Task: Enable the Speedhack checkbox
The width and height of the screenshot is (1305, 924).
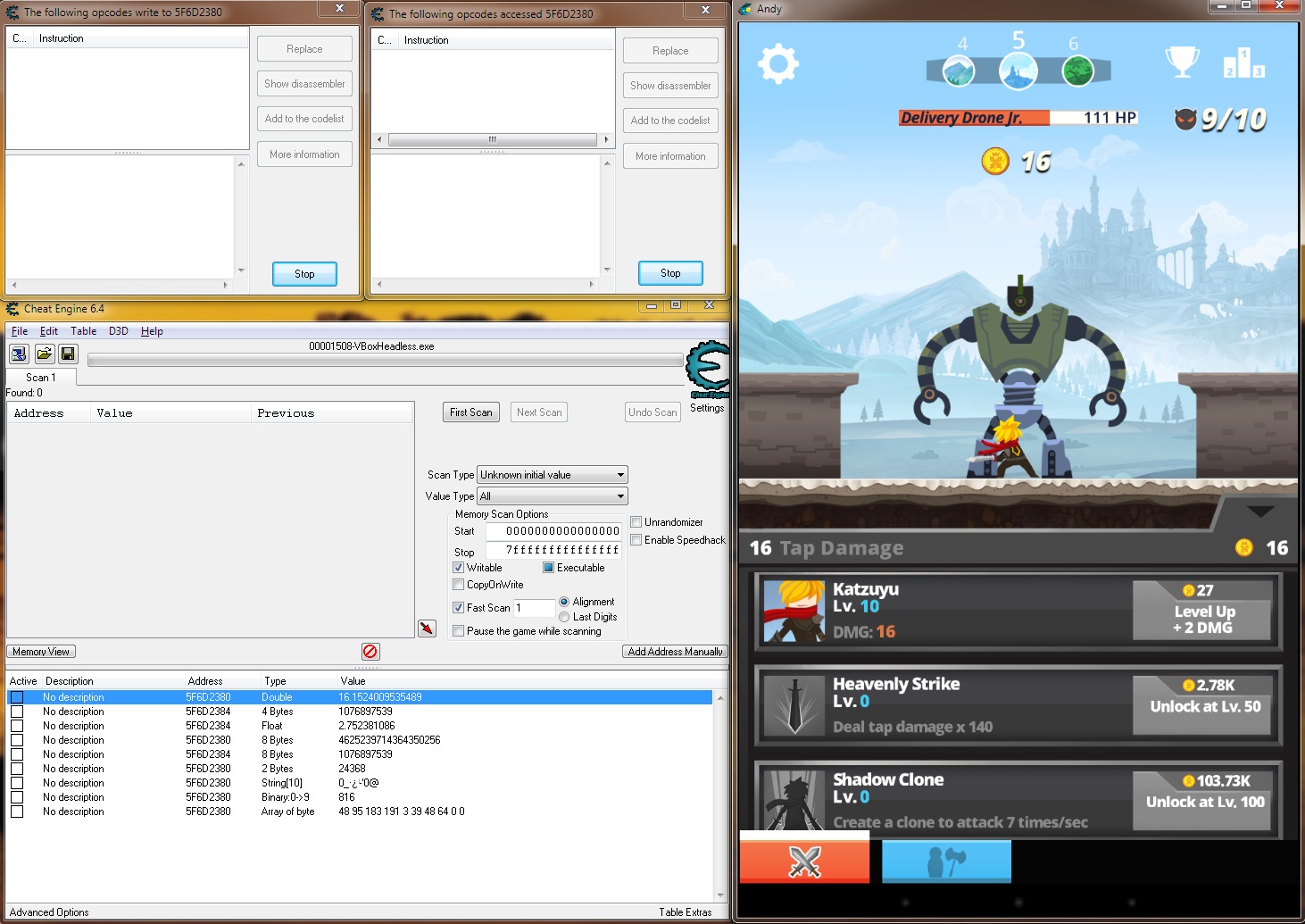Action: click(x=636, y=540)
